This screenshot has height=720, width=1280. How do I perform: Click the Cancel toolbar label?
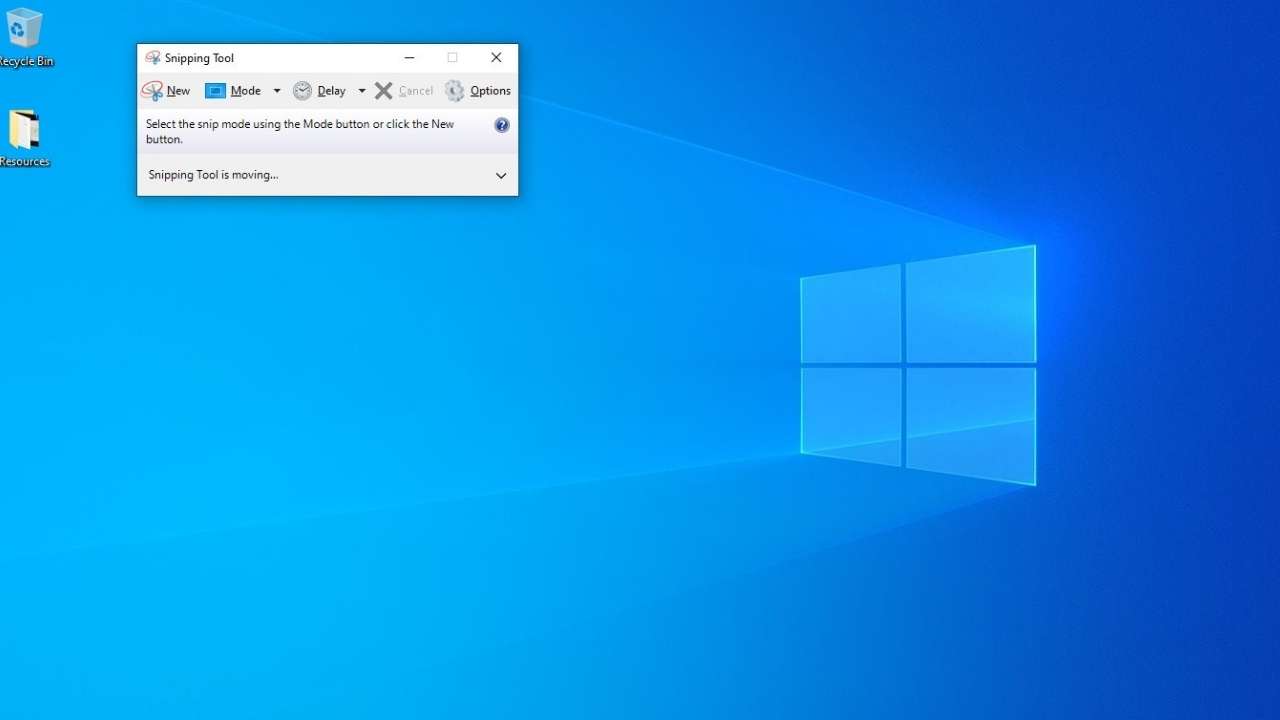click(x=416, y=91)
